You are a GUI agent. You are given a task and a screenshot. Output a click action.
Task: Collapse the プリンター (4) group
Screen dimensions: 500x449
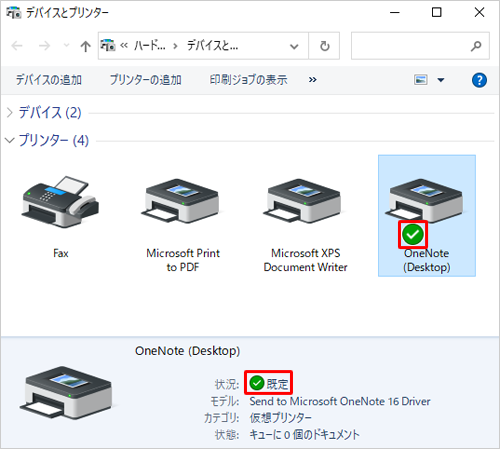[x=10, y=140]
